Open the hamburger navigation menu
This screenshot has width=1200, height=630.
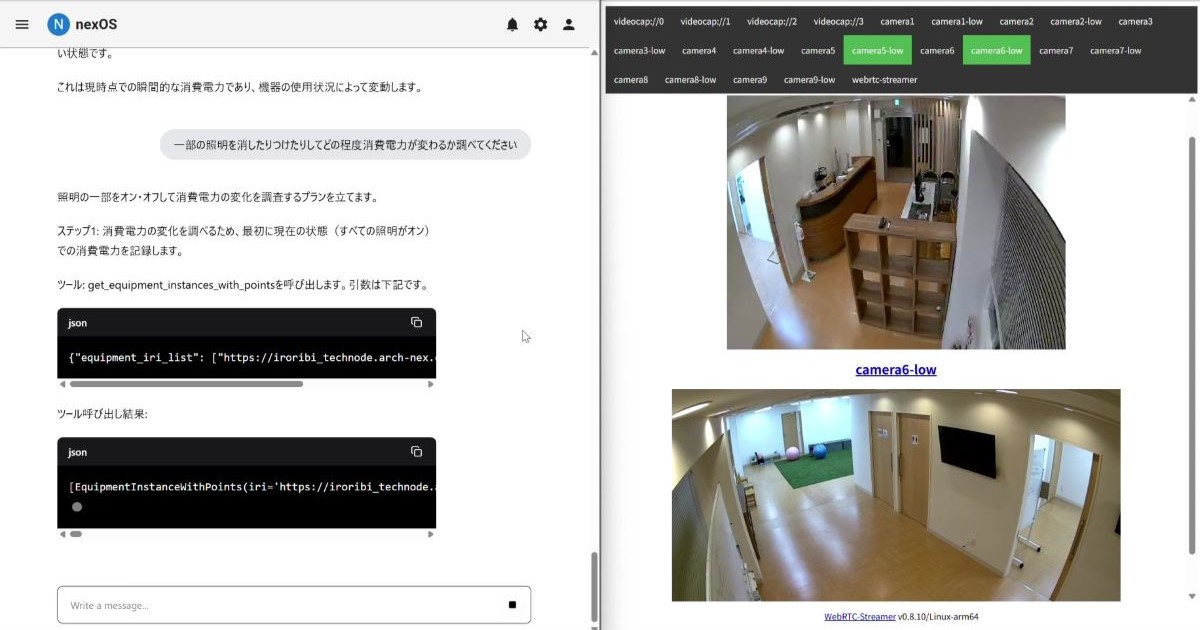click(22, 24)
